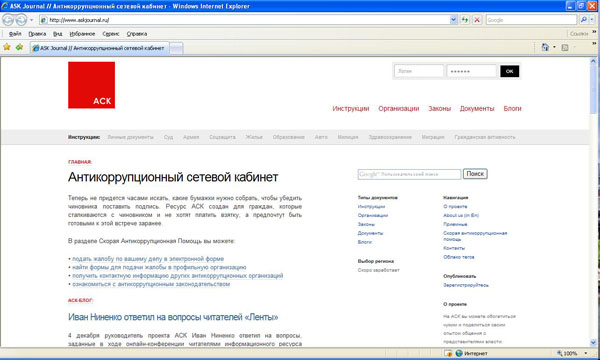Open Favorites Center with the yellow star icon
This screenshot has height=360, width=600.
click(x=7, y=47)
